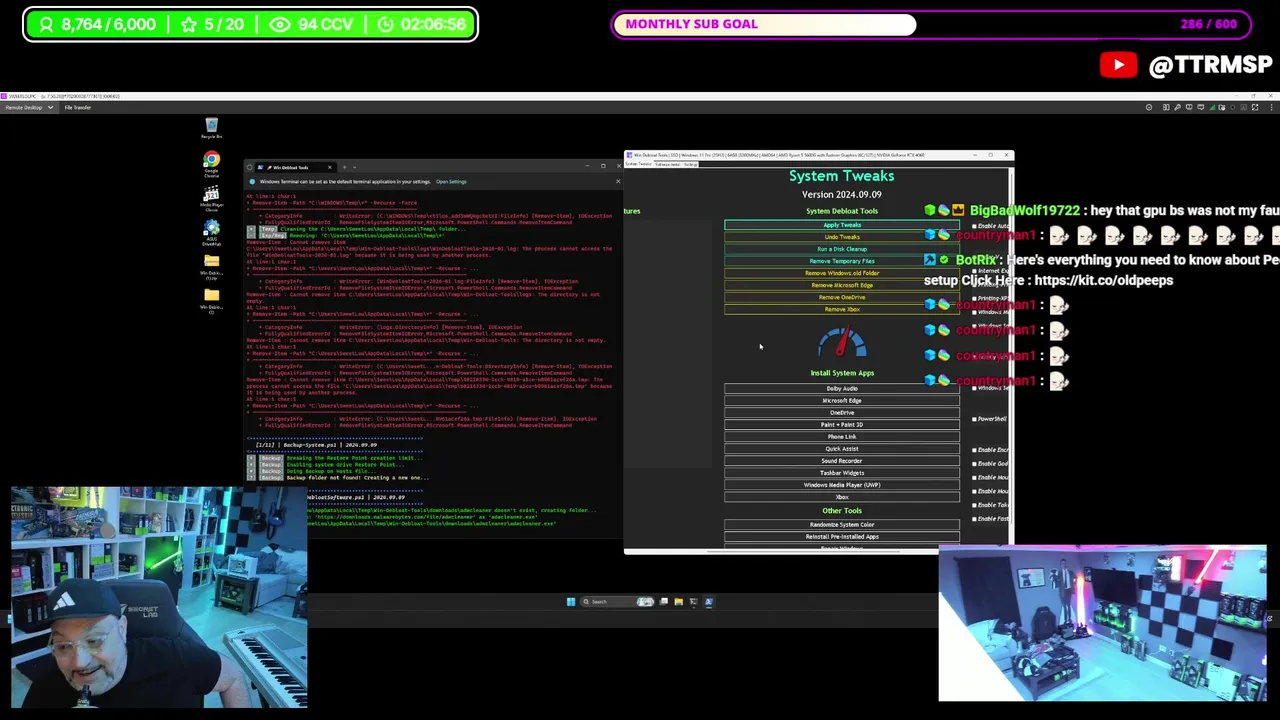Image resolution: width=1280 pixels, height=720 pixels.
Task: Open Task View from the taskbar
Action: click(x=664, y=602)
